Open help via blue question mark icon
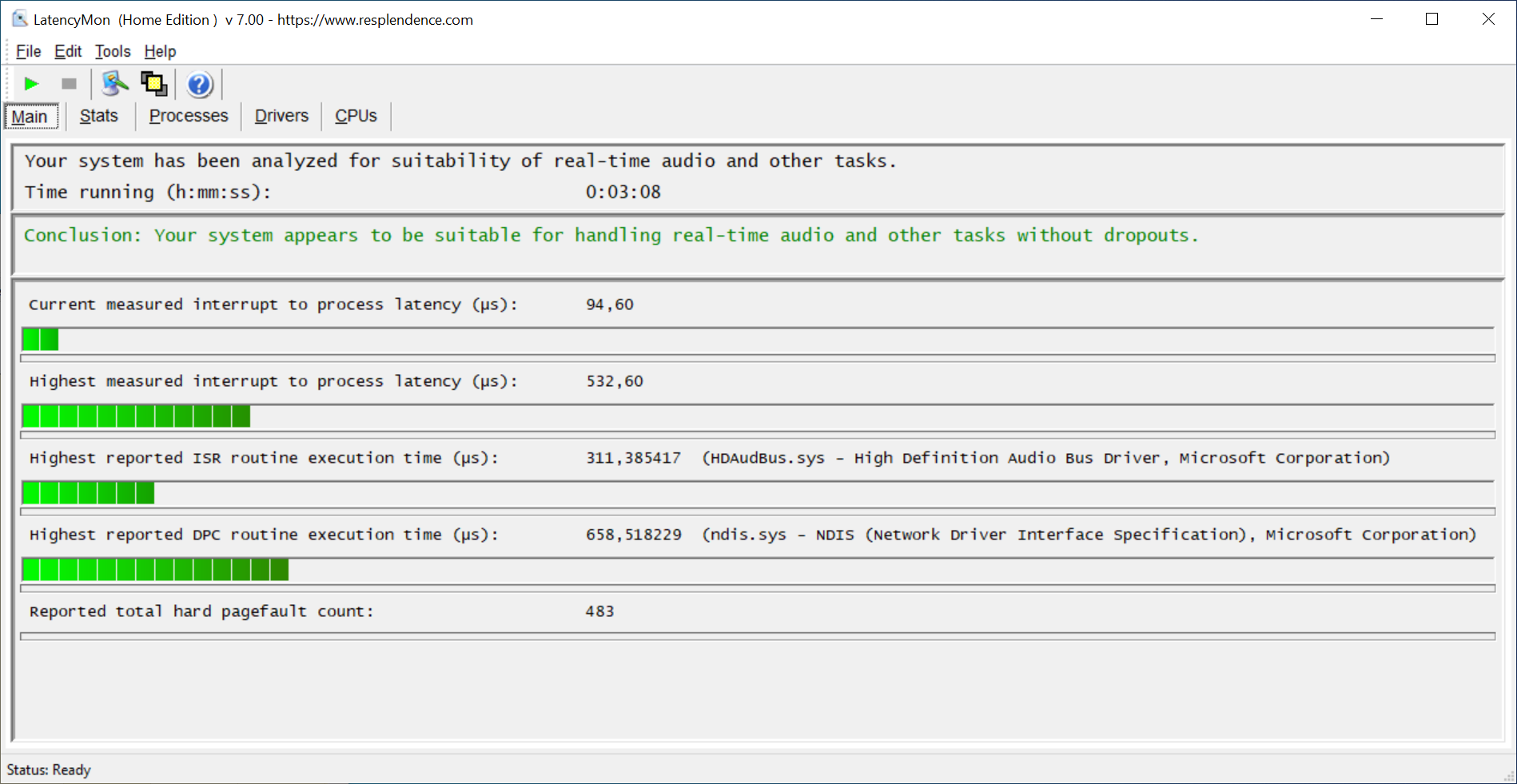This screenshot has height=784, width=1517. tap(199, 84)
